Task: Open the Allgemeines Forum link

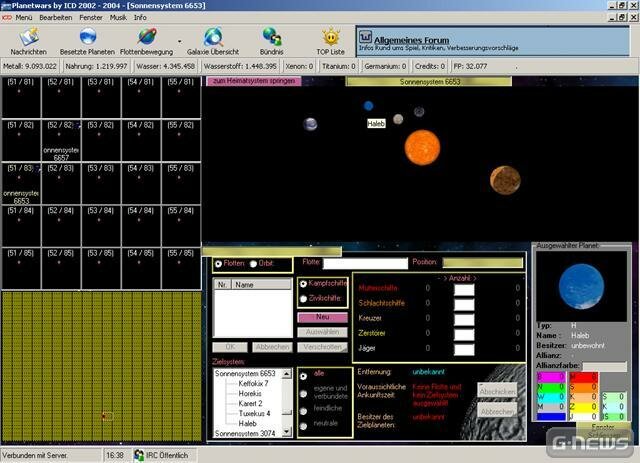Action: click(x=411, y=40)
